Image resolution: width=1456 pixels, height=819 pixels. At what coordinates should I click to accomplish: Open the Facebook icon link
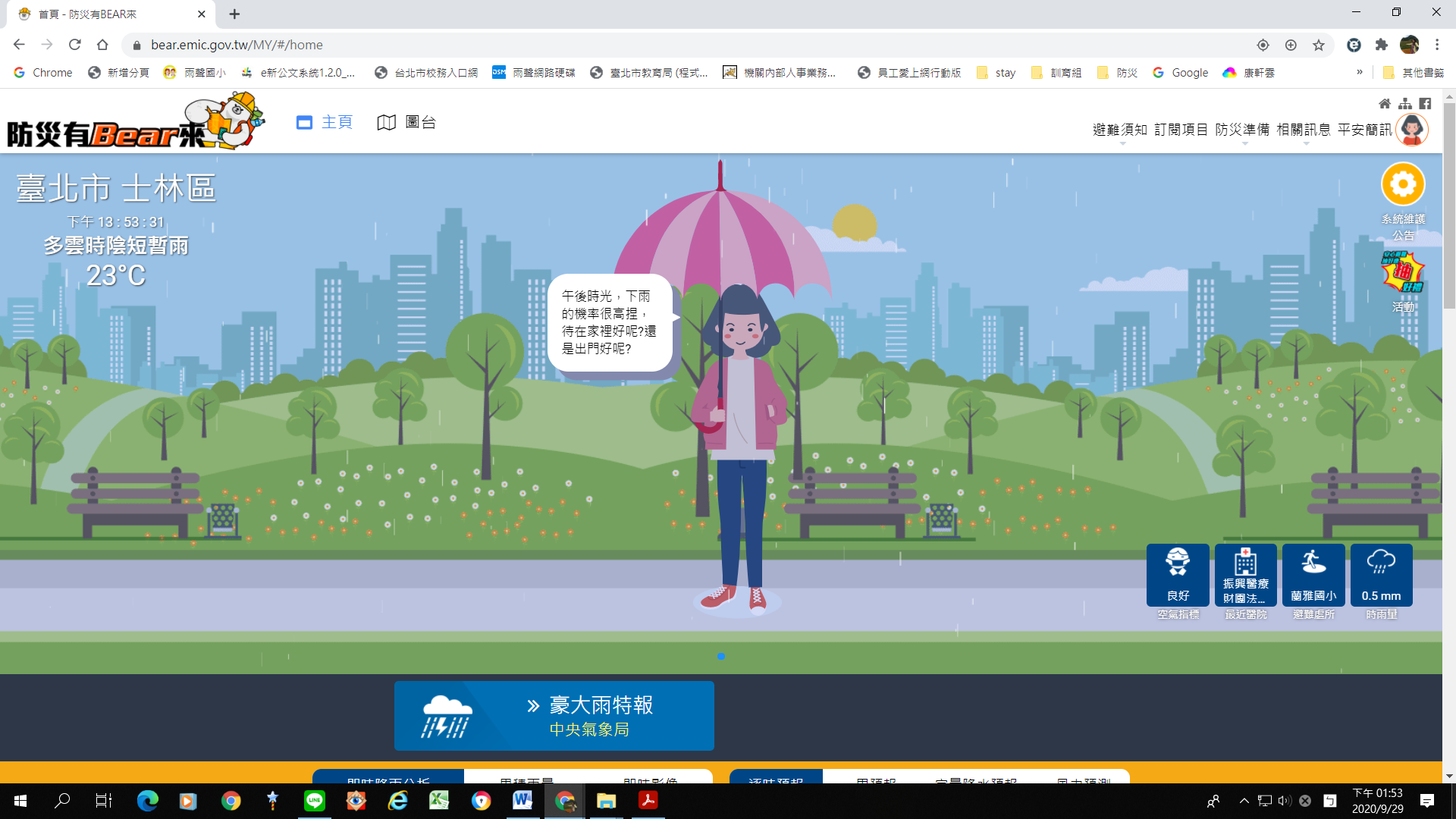(x=1425, y=103)
